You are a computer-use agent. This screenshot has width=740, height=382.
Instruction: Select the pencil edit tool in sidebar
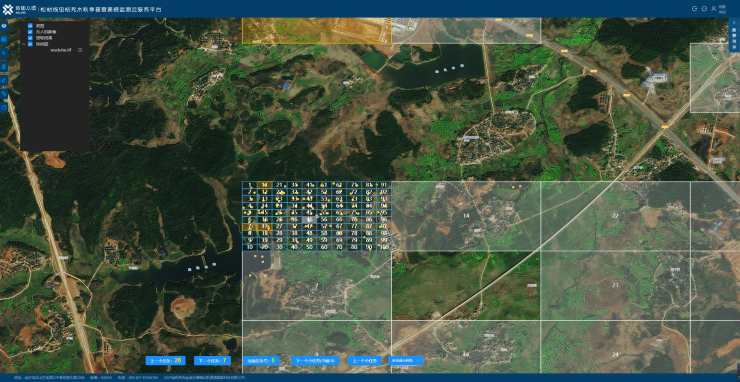(x=4, y=81)
